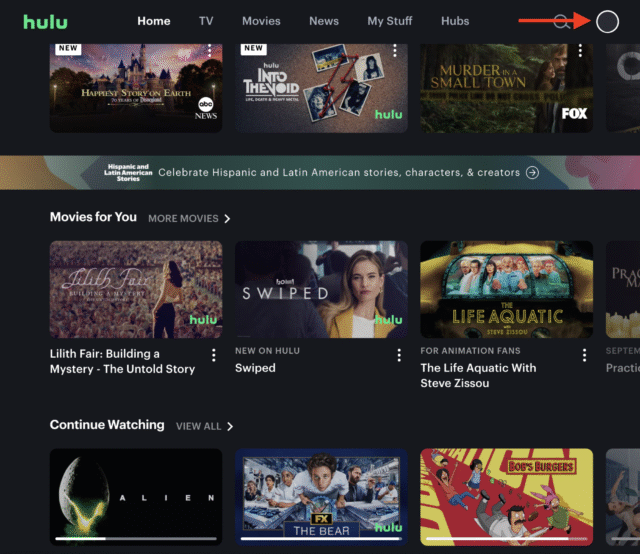The image size is (640, 554).
Task: Switch to the TV tab
Action: (206, 21)
